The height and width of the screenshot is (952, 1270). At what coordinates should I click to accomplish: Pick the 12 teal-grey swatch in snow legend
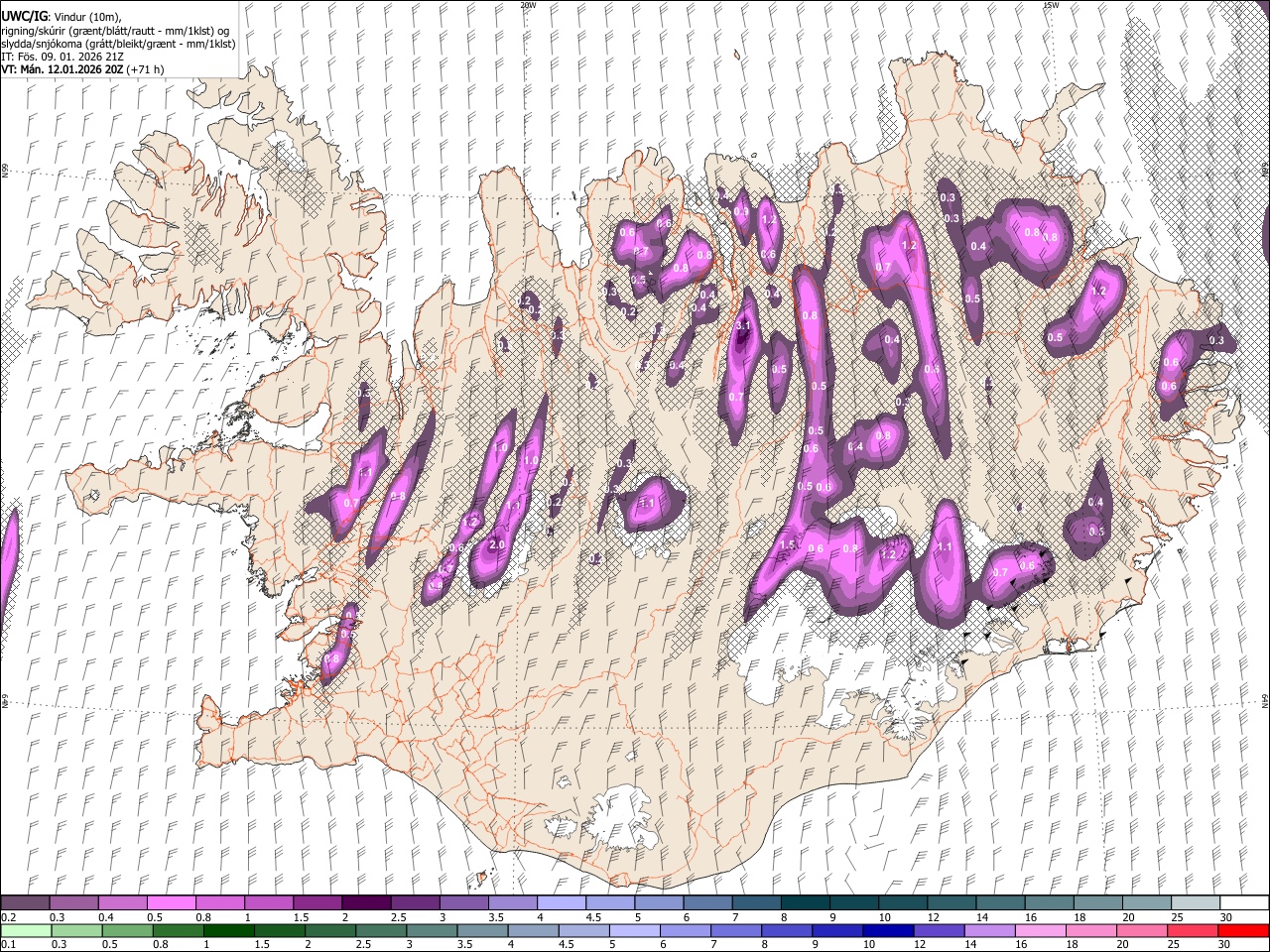point(952,902)
